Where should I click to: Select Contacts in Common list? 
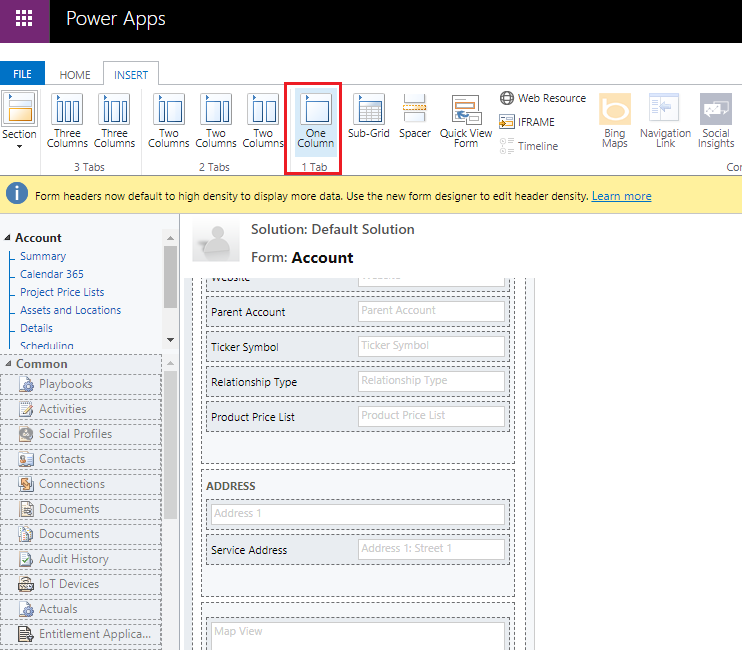pyautogui.click(x=81, y=459)
